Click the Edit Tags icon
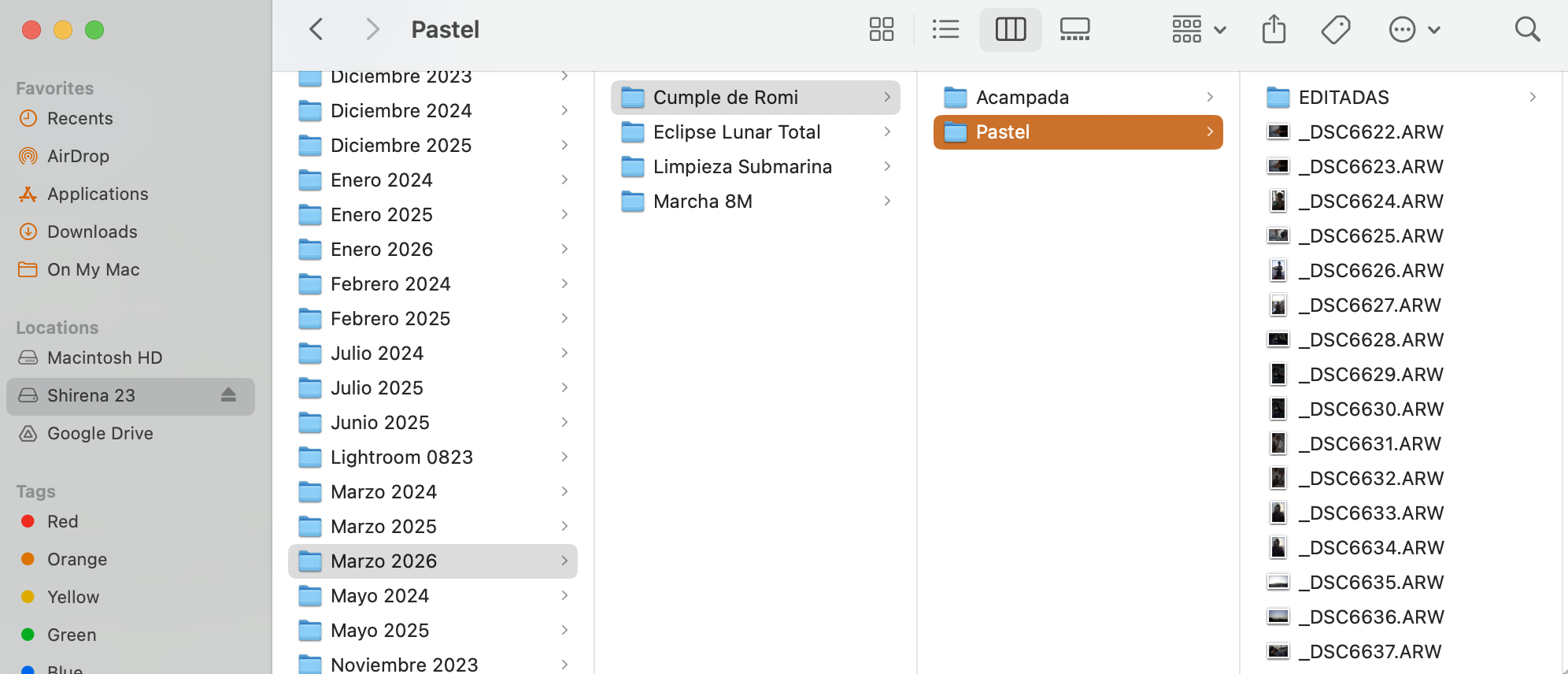 click(1336, 30)
